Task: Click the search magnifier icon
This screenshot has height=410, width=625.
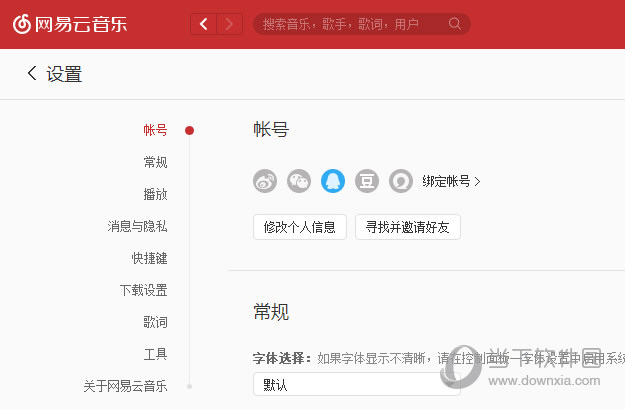Action: (454, 24)
